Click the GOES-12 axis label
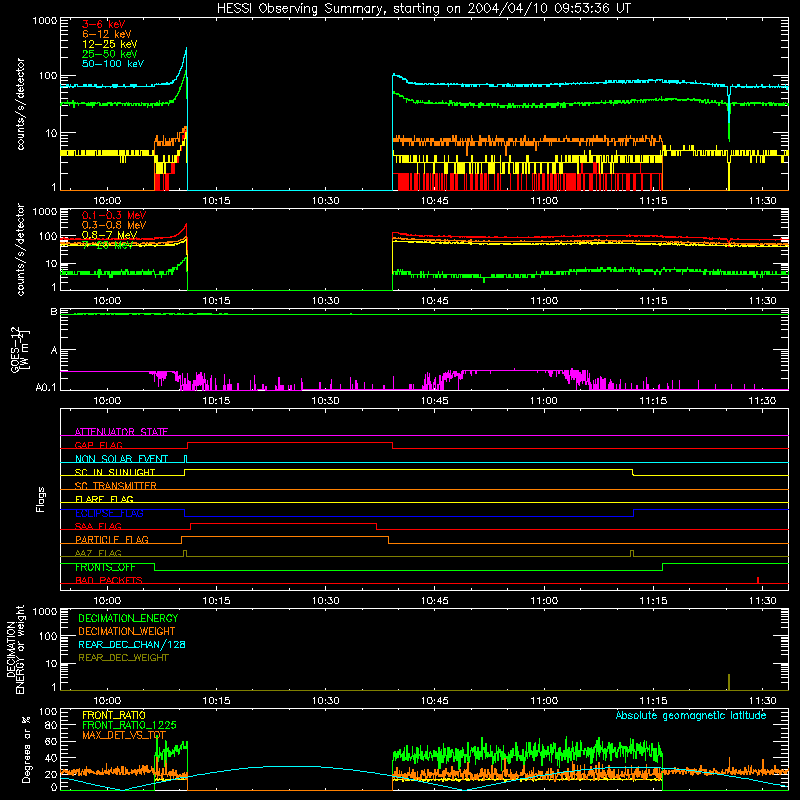 19,349
